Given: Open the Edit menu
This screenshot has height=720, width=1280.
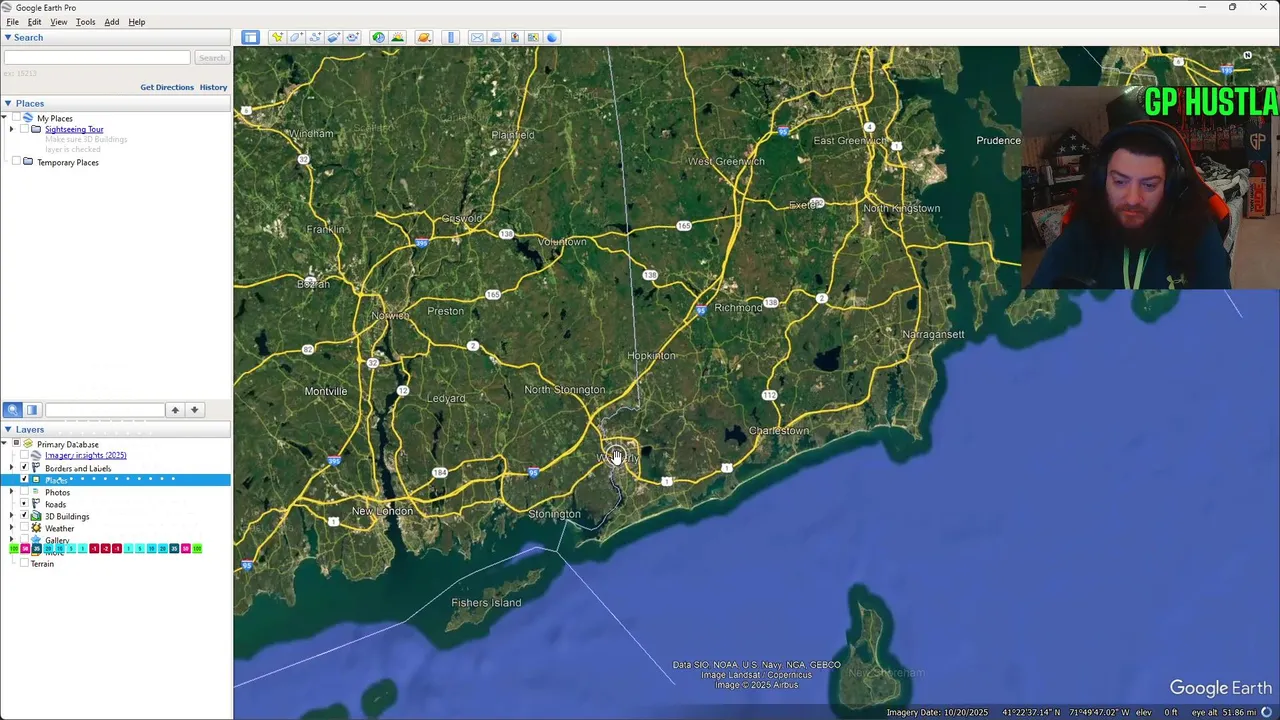Looking at the screenshot, I should click(34, 22).
